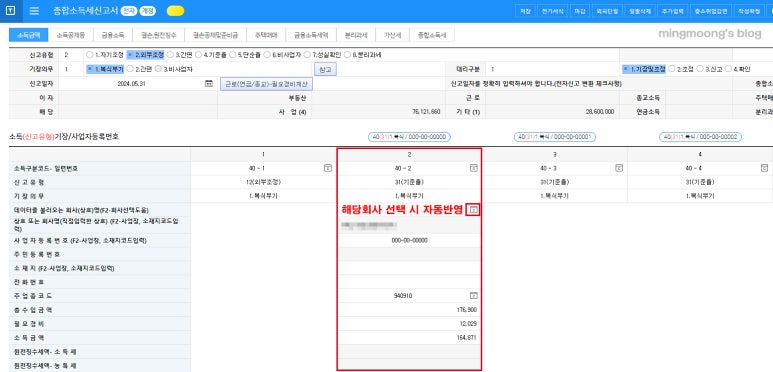Click the 사업(4) amount 76,121,660
Viewport: 773px width, 372px height.
[x=426, y=112]
